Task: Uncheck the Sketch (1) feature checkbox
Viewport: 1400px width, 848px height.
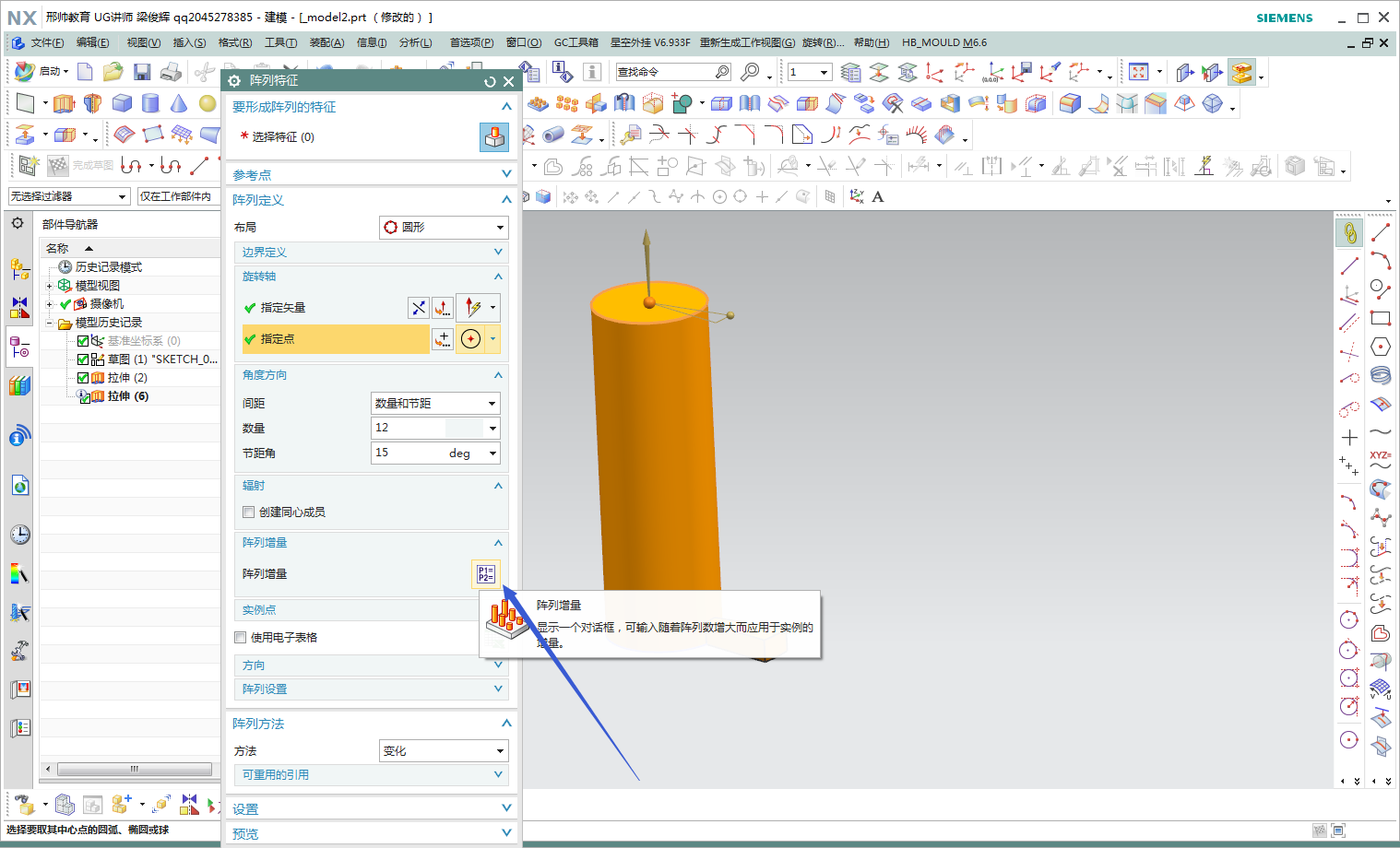Action: click(x=83, y=359)
